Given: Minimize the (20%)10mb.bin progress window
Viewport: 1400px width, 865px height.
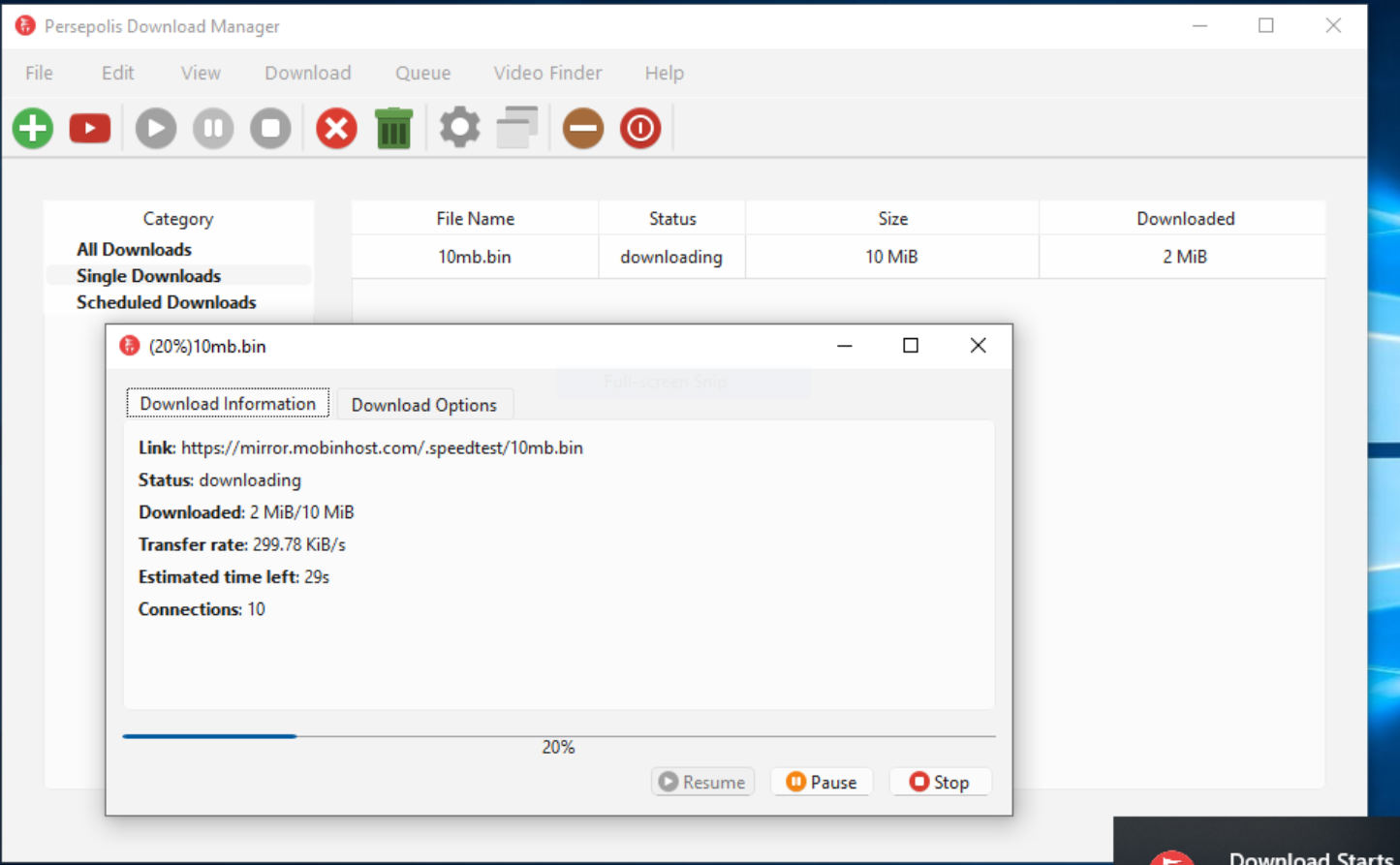Looking at the screenshot, I should tap(845, 346).
